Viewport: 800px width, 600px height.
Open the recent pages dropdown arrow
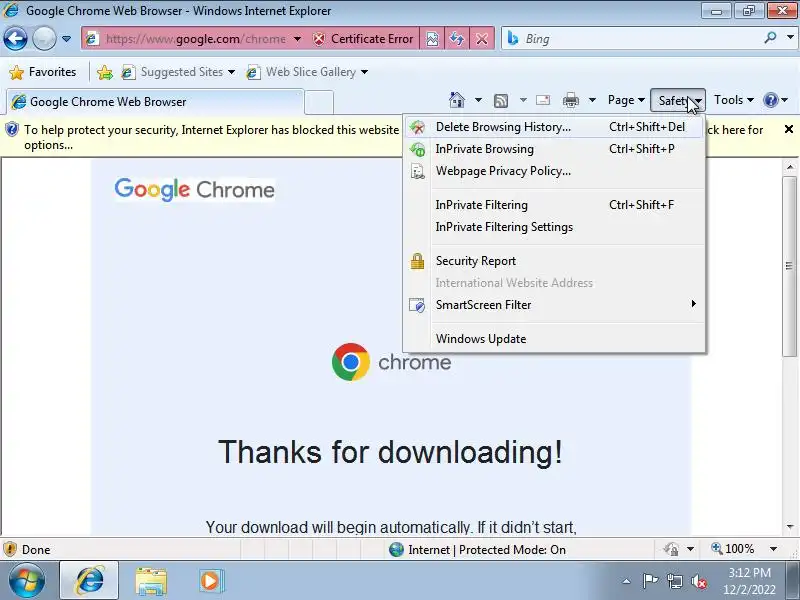(x=66, y=39)
